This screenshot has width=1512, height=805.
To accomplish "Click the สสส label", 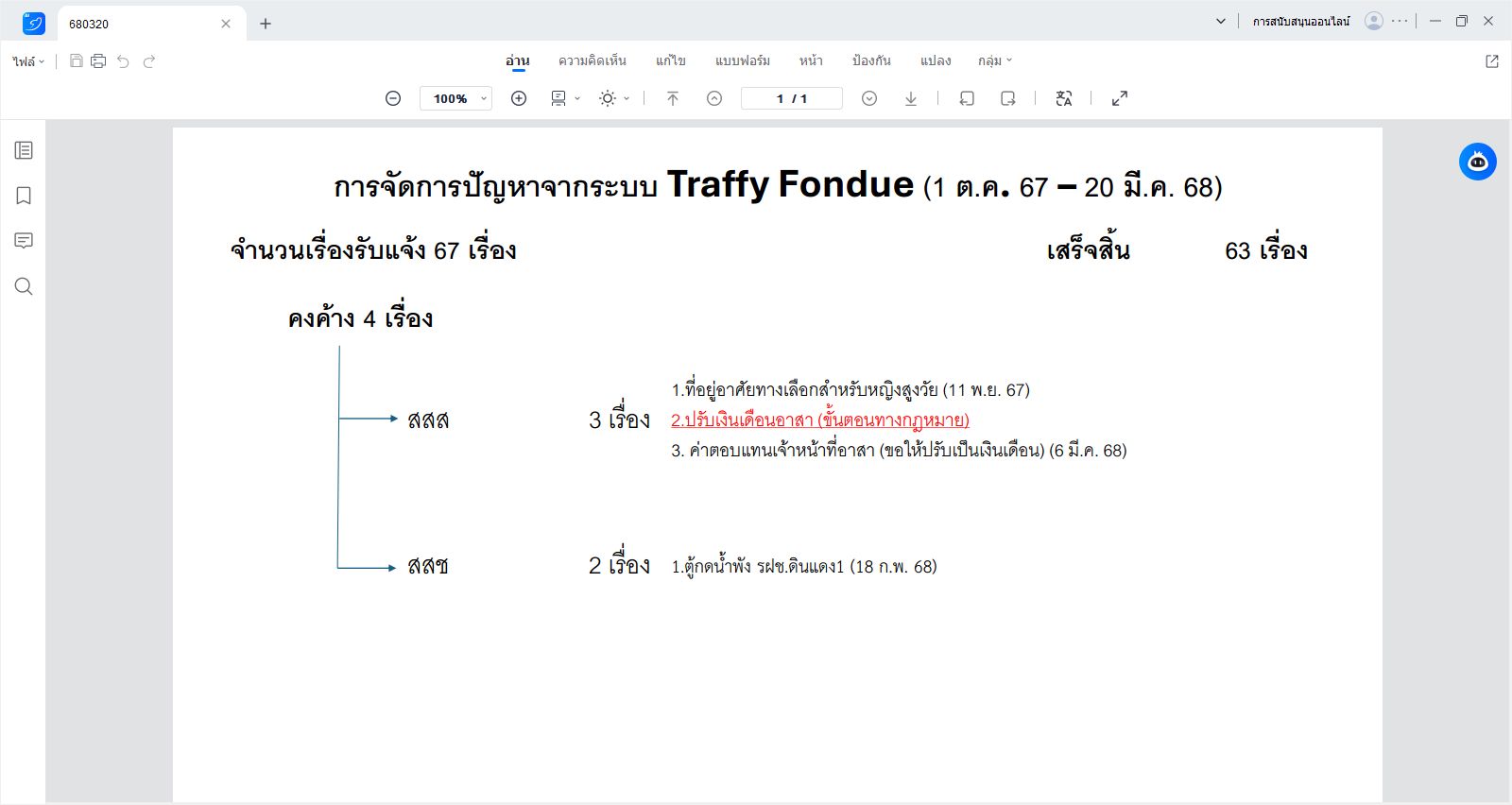I will 428,420.
